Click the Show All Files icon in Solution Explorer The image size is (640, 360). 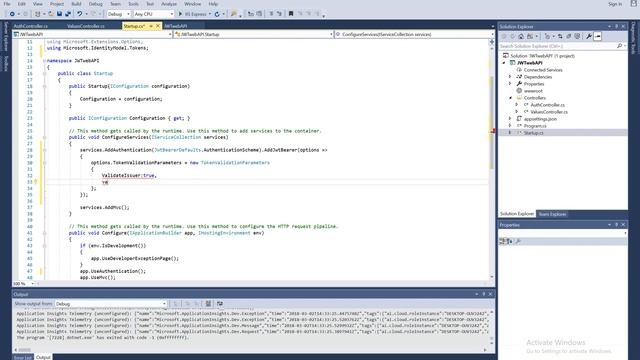577,36
